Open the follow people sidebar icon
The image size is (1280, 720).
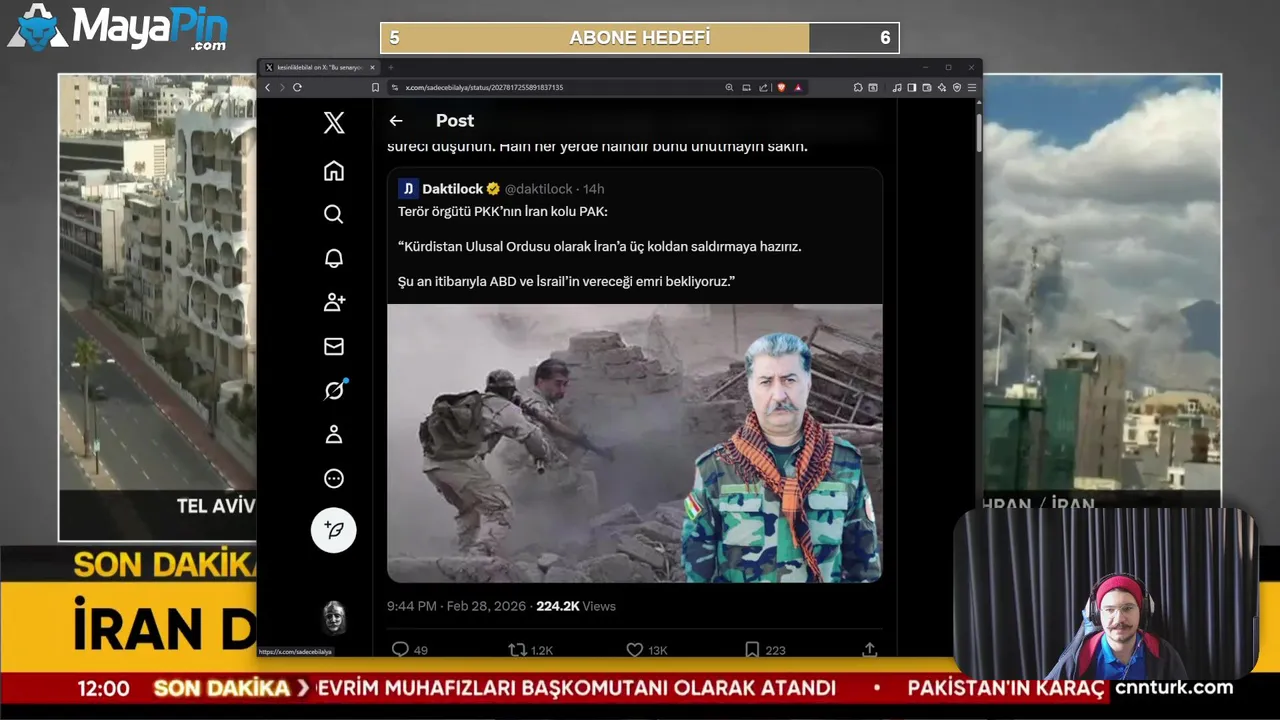(x=334, y=302)
